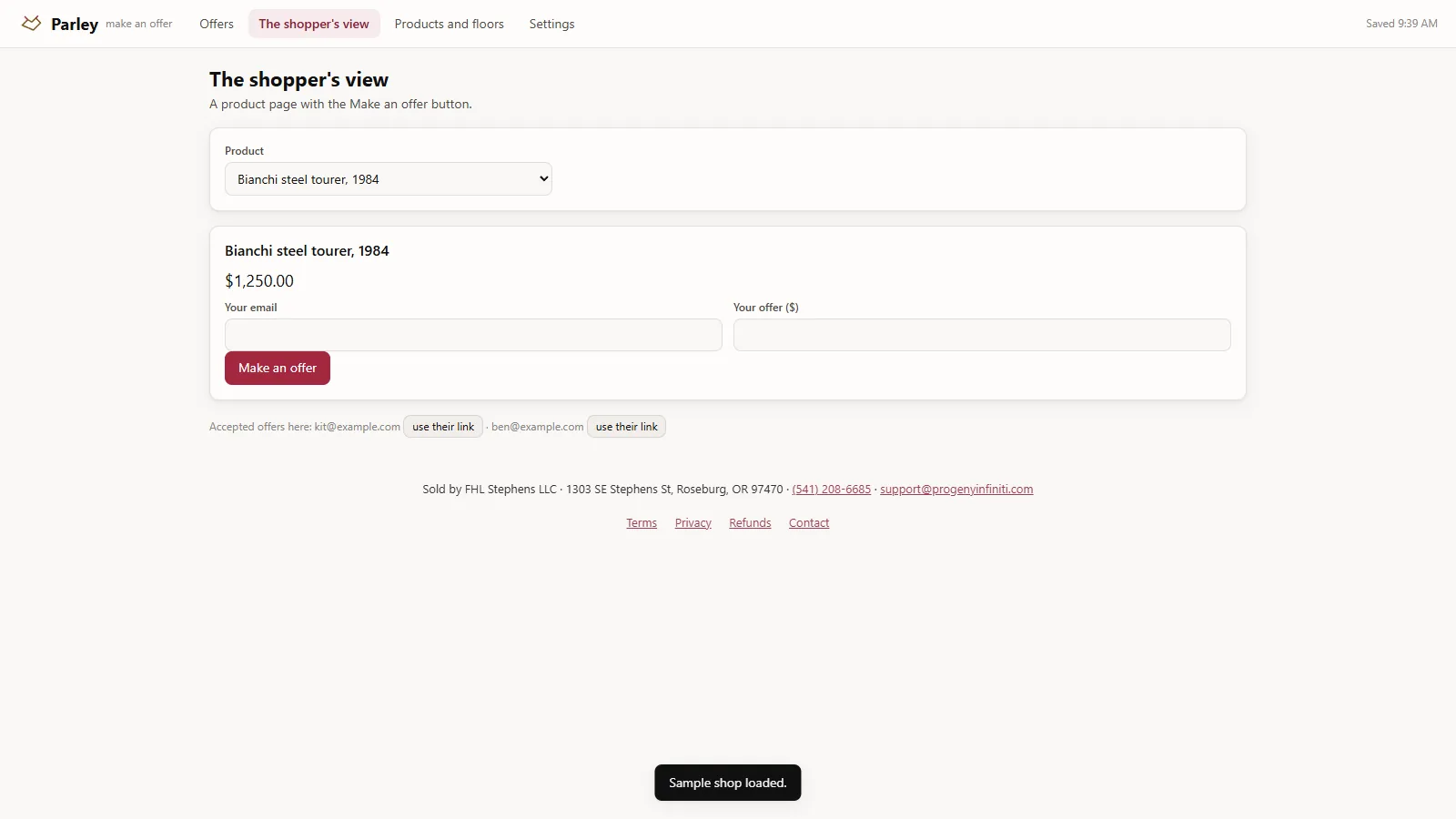1456x819 pixels.
Task: Focus the Your email input field
Action: 473,335
